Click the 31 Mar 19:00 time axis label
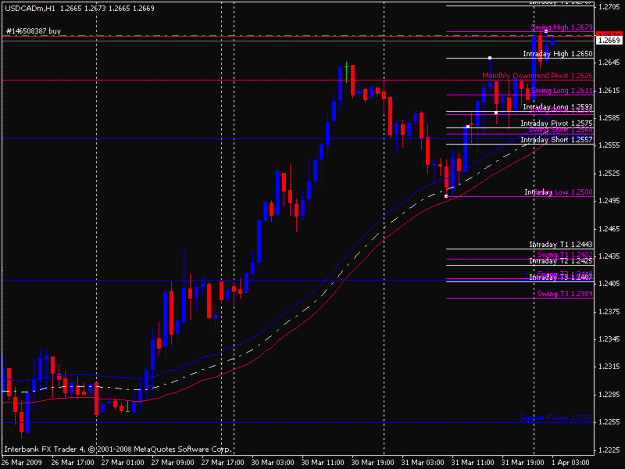Viewport: 625px width, 469px height. (x=523, y=463)
